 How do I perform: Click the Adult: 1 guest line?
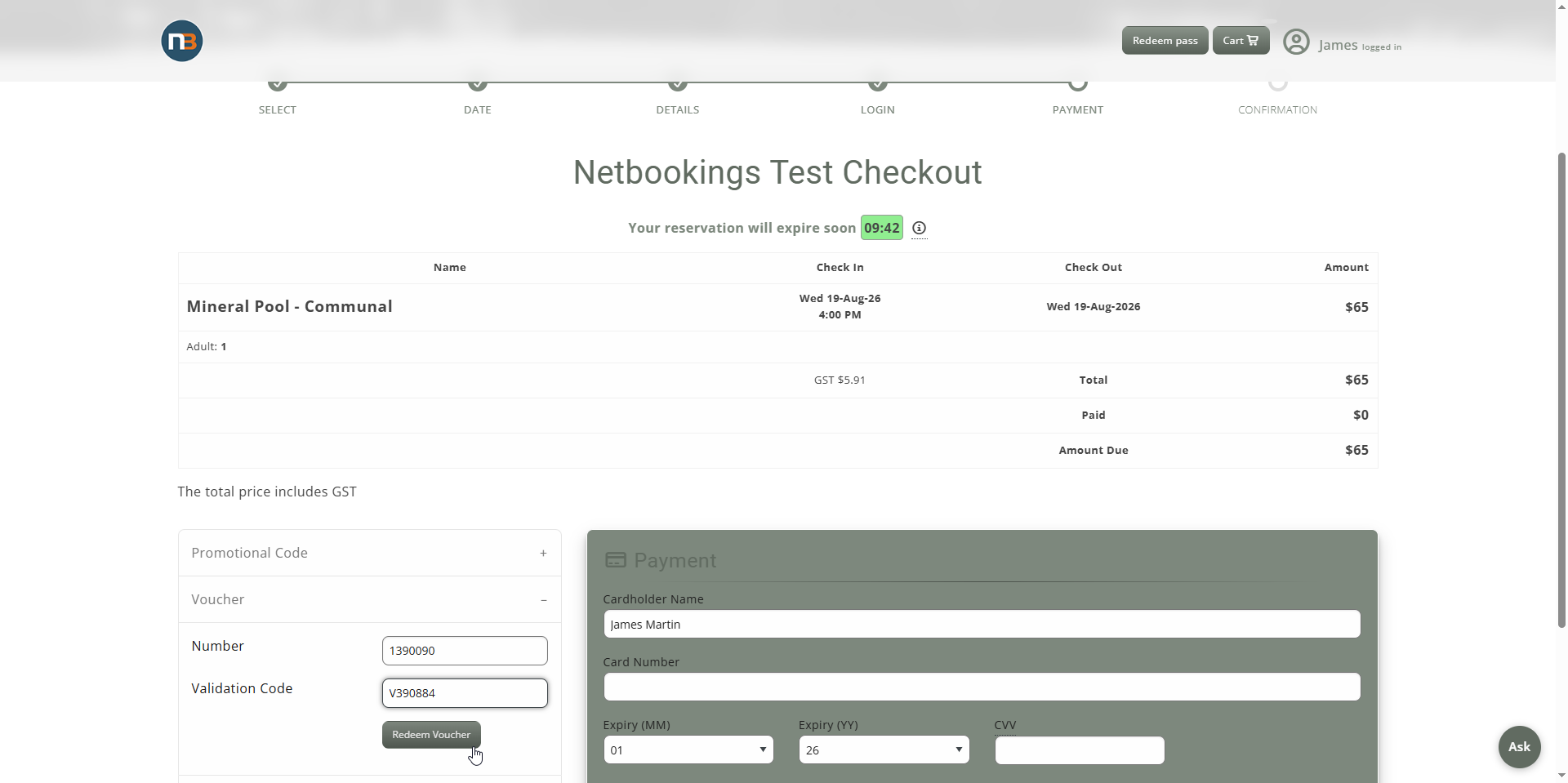coord(207,346)
